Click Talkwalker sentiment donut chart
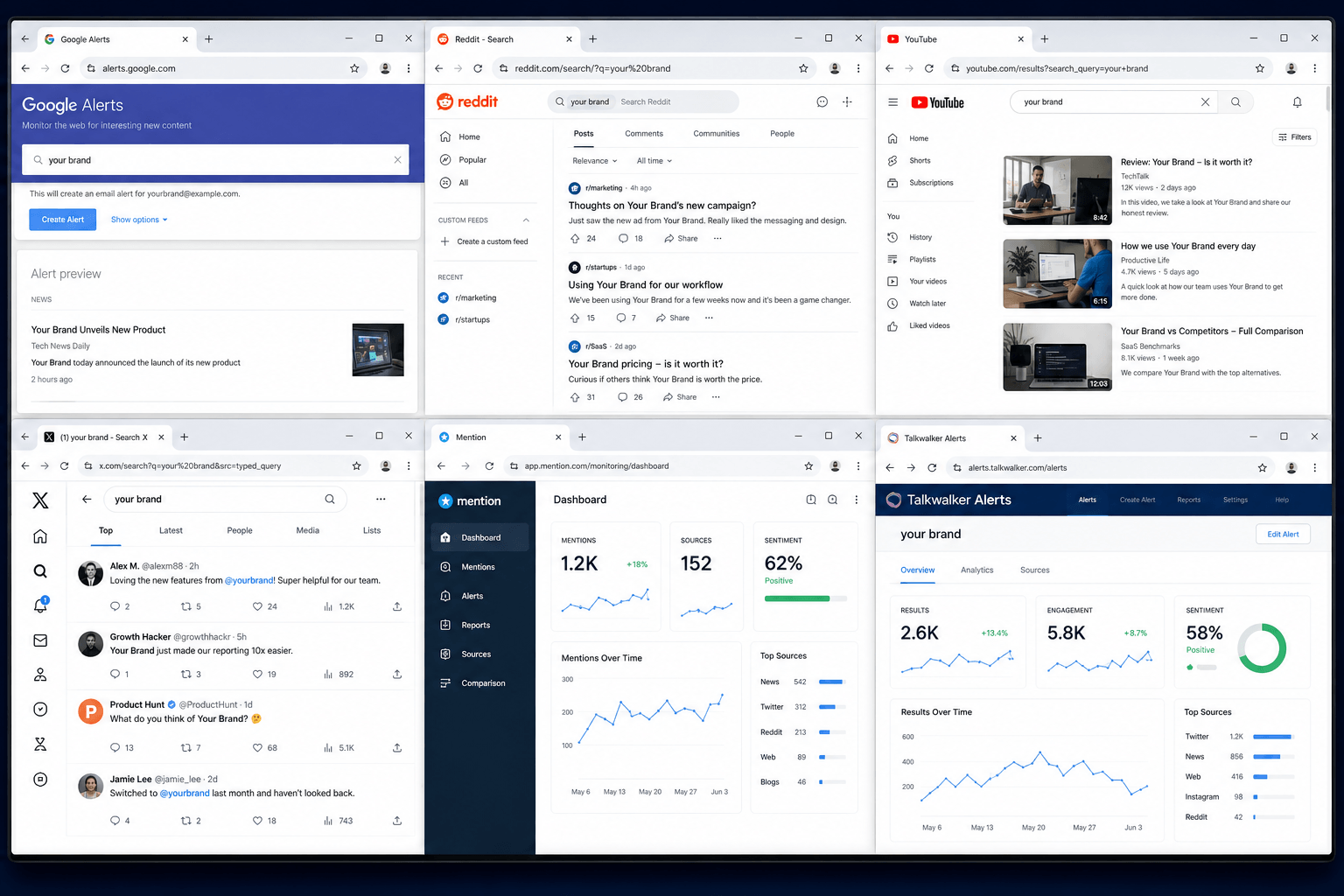Viewport: 1344px width, 896px height. 1262,648
